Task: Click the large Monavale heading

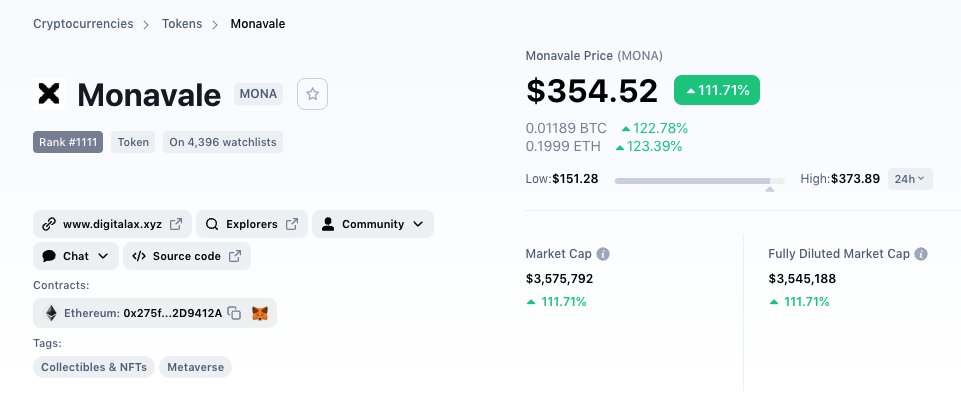Action: coord(149,95)
